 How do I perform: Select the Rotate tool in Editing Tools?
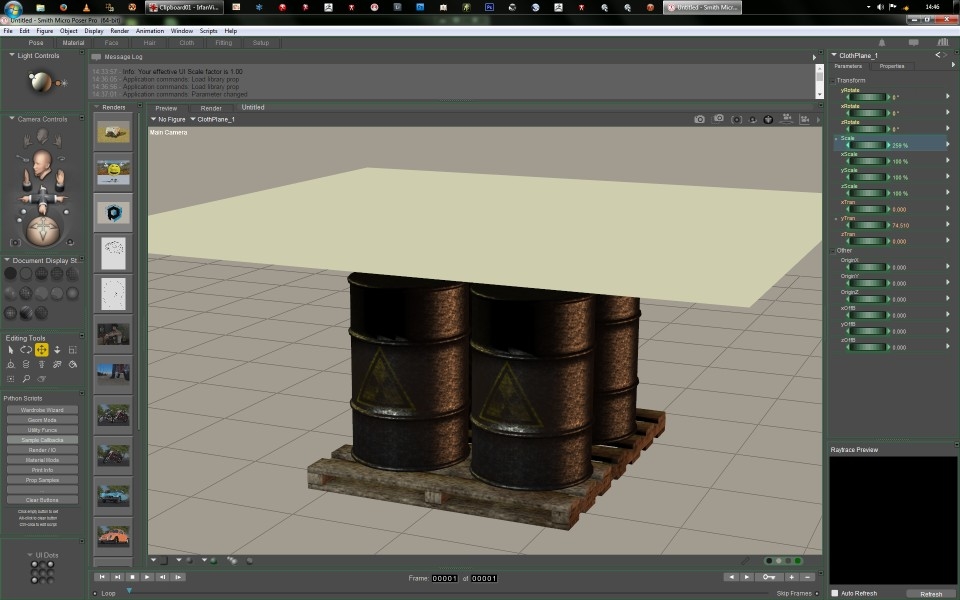[x=26, y=350]
